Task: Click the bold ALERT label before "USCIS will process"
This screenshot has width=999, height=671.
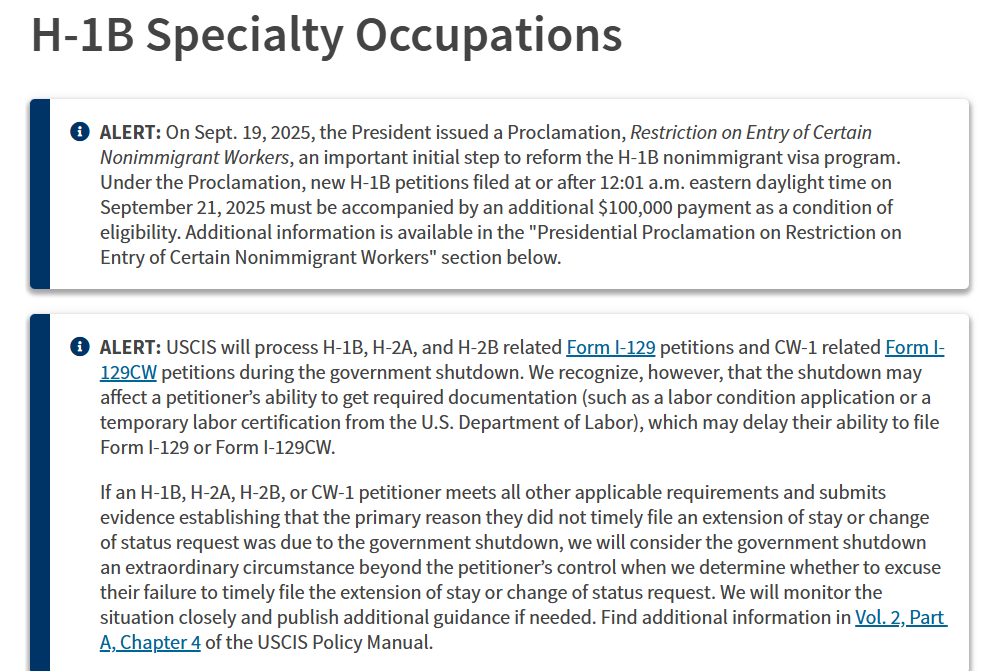Action: [130, 348]
